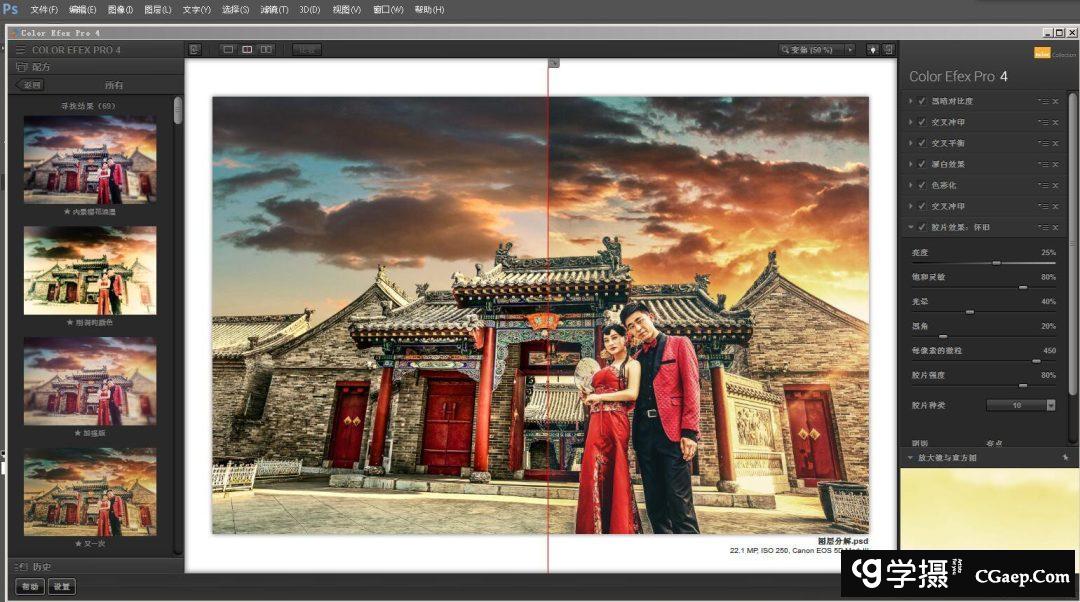This screenshot has width=1080, height=602.
Task: Open the zoom level 50% dropdown
Action: coord(850,49)
